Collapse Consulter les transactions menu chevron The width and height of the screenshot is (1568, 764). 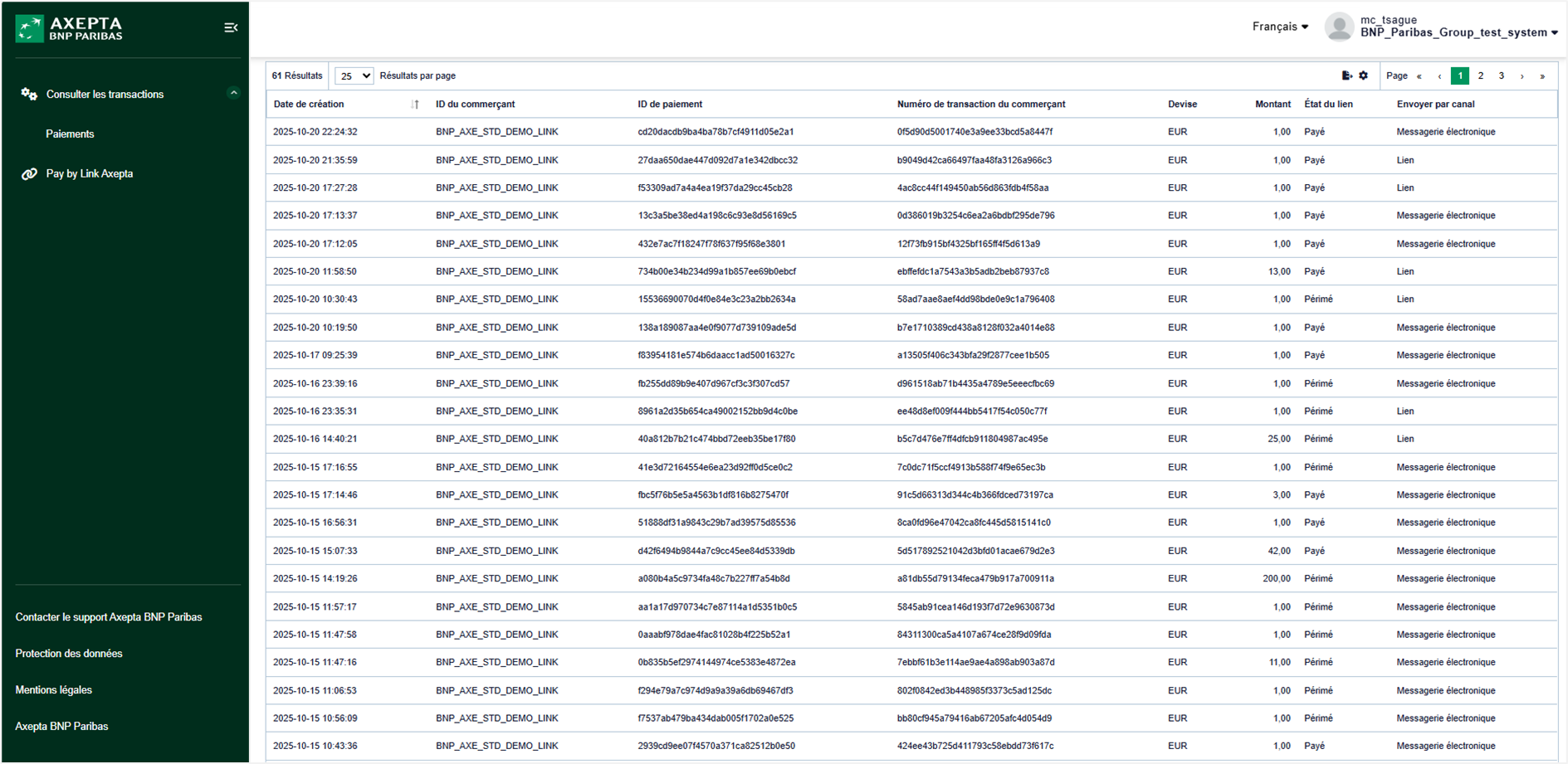pos(233,94)
